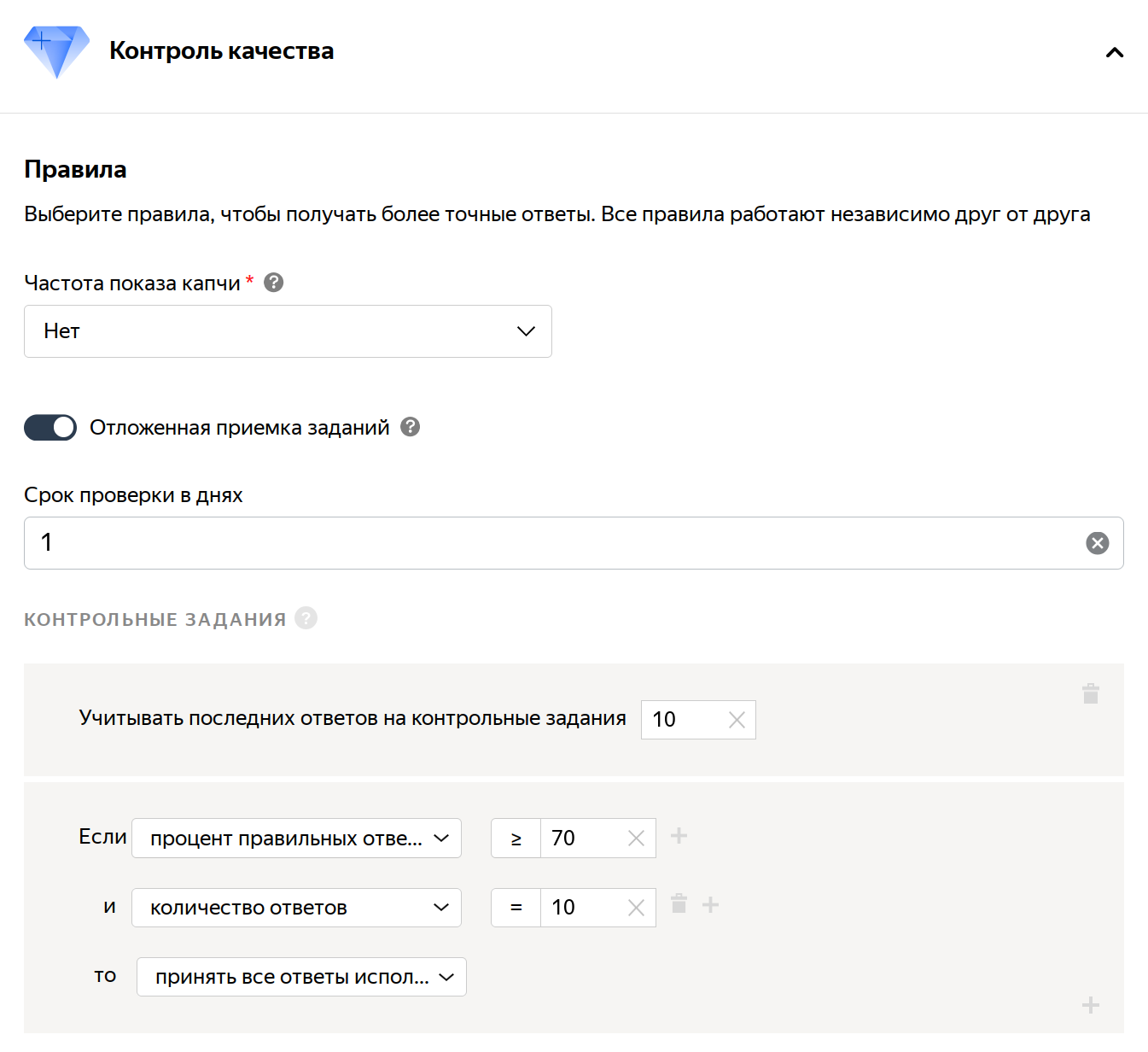The height and width of the screenshot is (1052, 1148).
Task: Change the = comparison operator
Action: [516, 908]
